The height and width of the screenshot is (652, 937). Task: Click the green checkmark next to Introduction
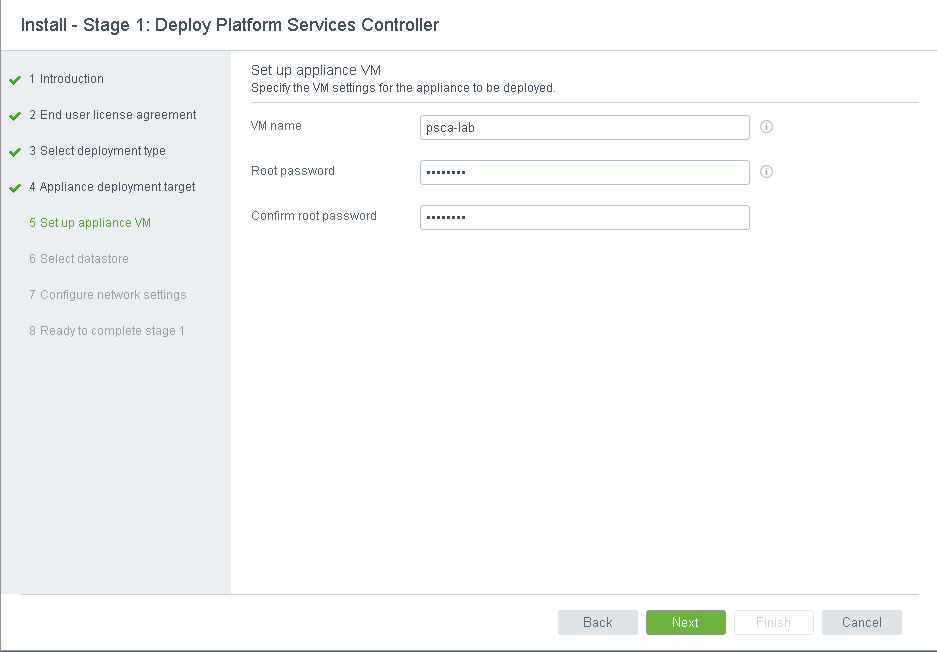pos(15,80)
